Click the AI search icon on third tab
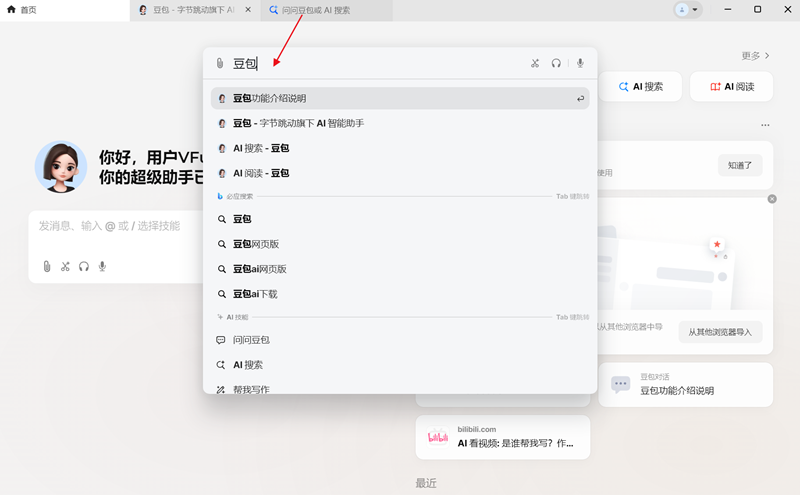Image resolution: width=800 pixels, height=495 pixels. 273,10
